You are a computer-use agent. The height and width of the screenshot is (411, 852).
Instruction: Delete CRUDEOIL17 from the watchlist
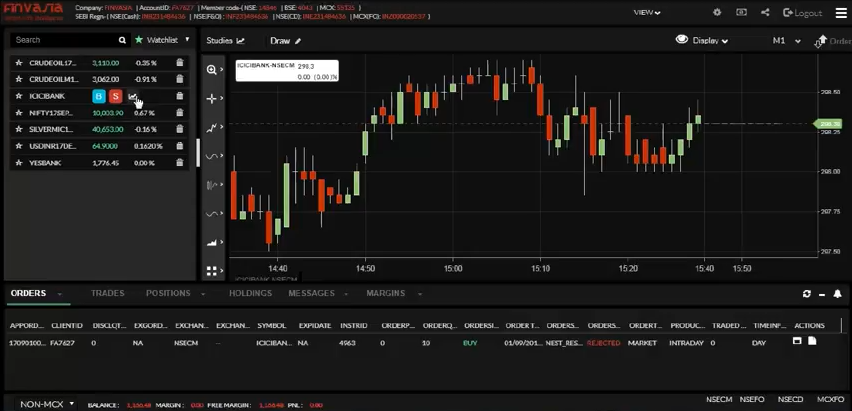tap(180, 63)
